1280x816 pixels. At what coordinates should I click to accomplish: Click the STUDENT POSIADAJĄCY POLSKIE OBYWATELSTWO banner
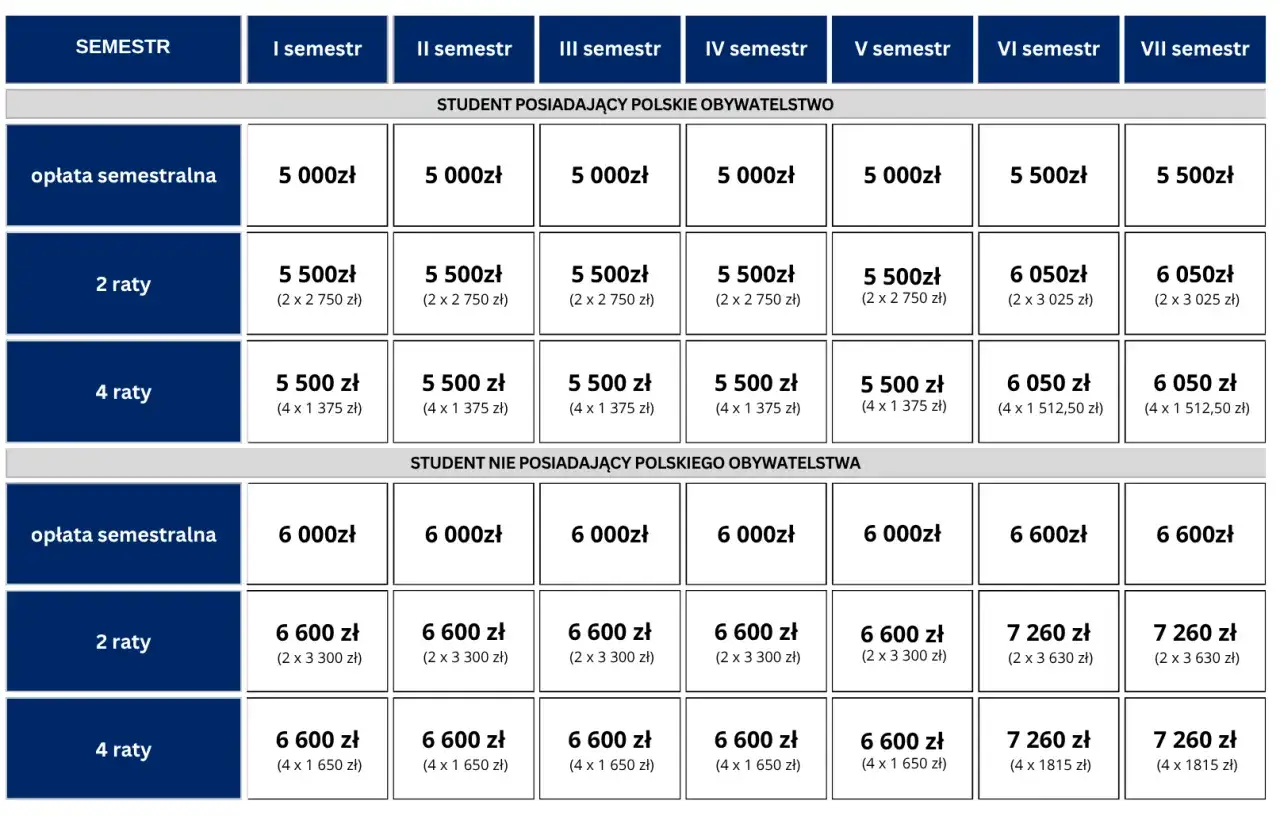635,104
